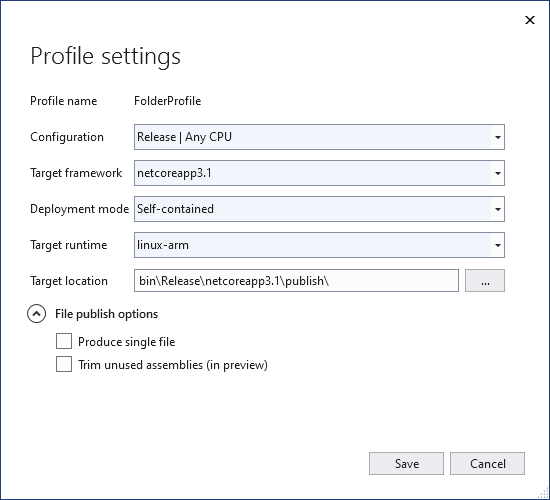This screenshot has width=550, height=500.
Task: Click the Target framework label
Action: (x=76, y=173)
